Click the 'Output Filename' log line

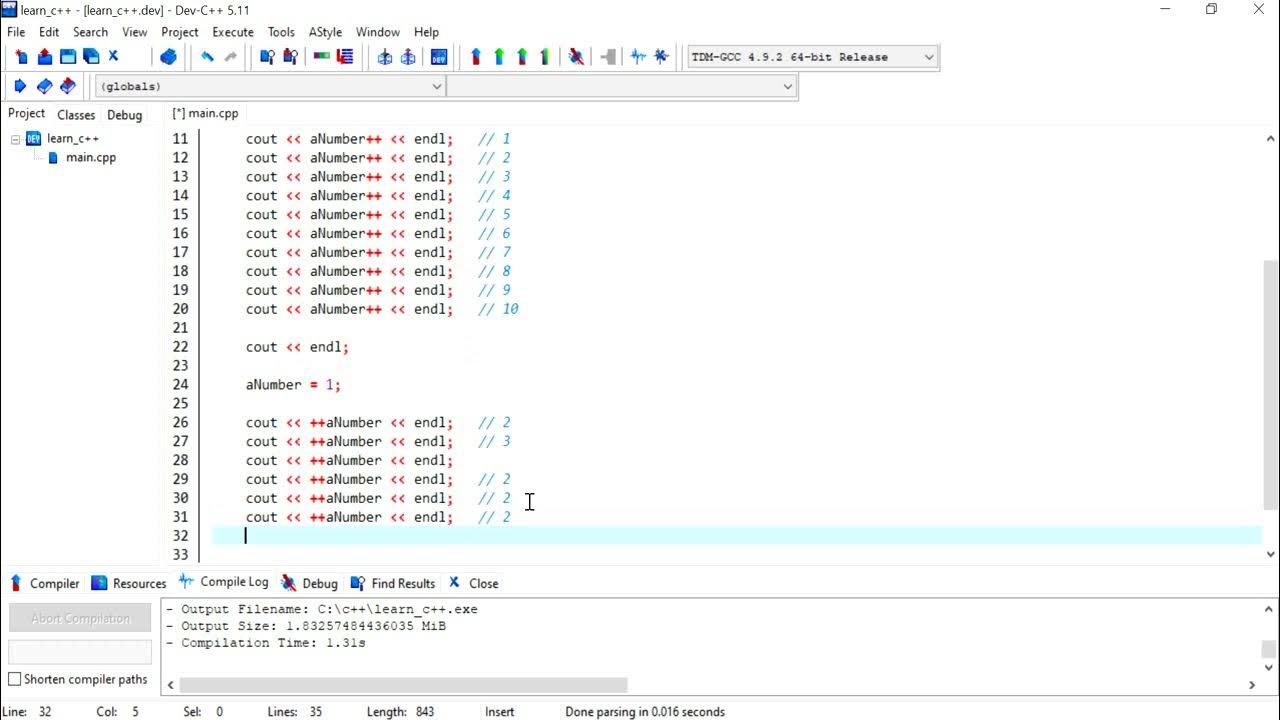[x=321, y=609]
